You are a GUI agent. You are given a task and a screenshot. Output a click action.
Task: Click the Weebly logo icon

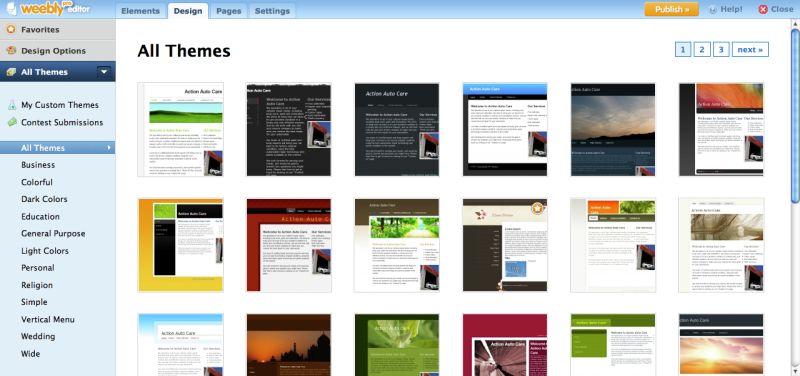pyautogui.click(x=10, y=9)
